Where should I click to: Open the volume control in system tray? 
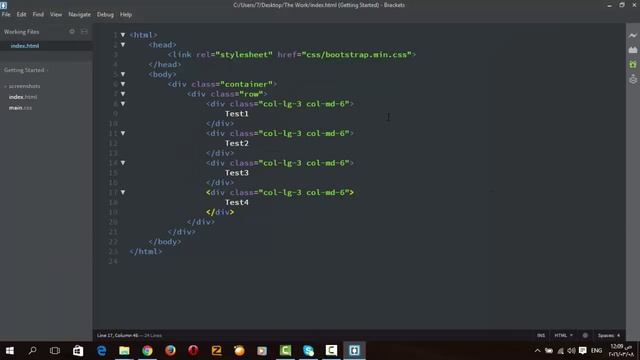571,351
